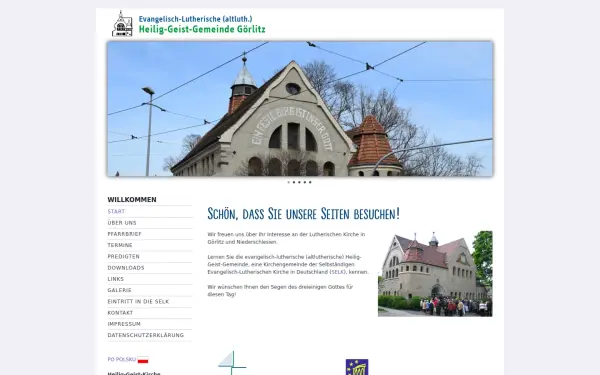Image resolution: width=600 pixels, height=375 pixels.
Task: Go to KONTAKT page
Action: [x=120, y=313]
